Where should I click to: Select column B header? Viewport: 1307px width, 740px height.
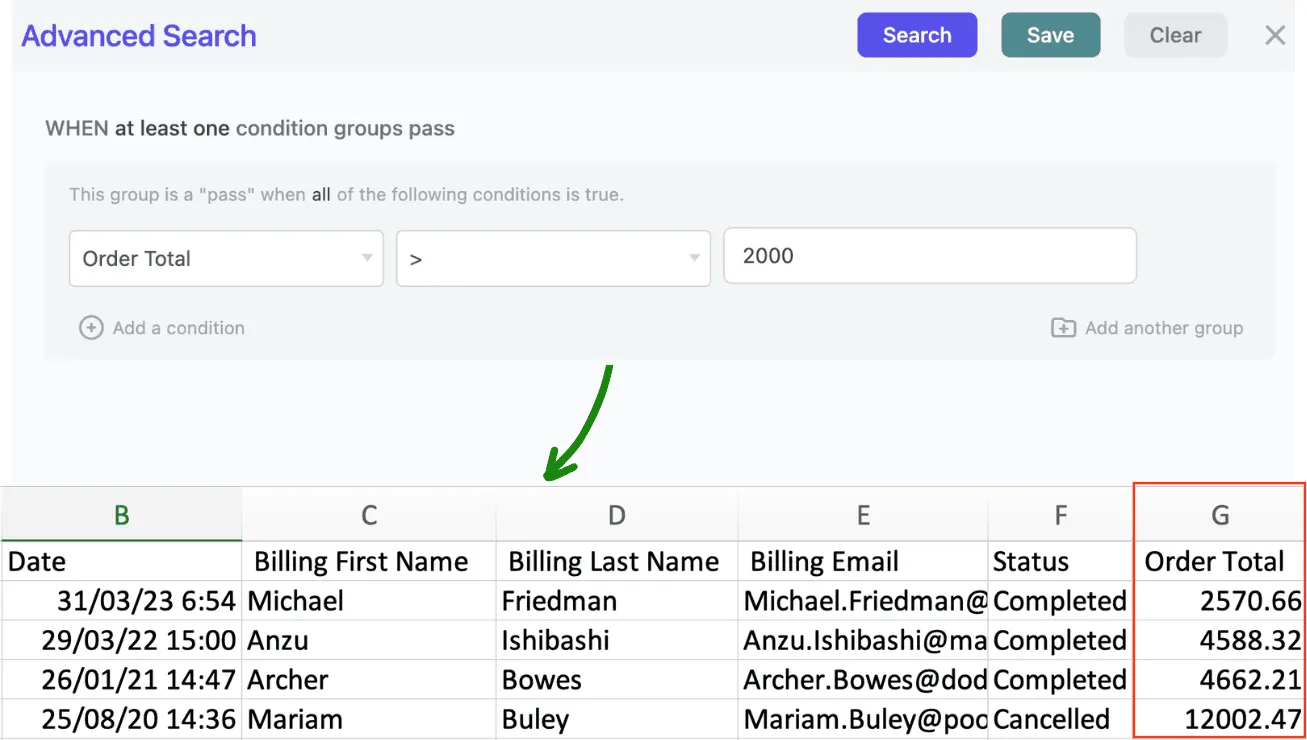[x=121, y=515]
